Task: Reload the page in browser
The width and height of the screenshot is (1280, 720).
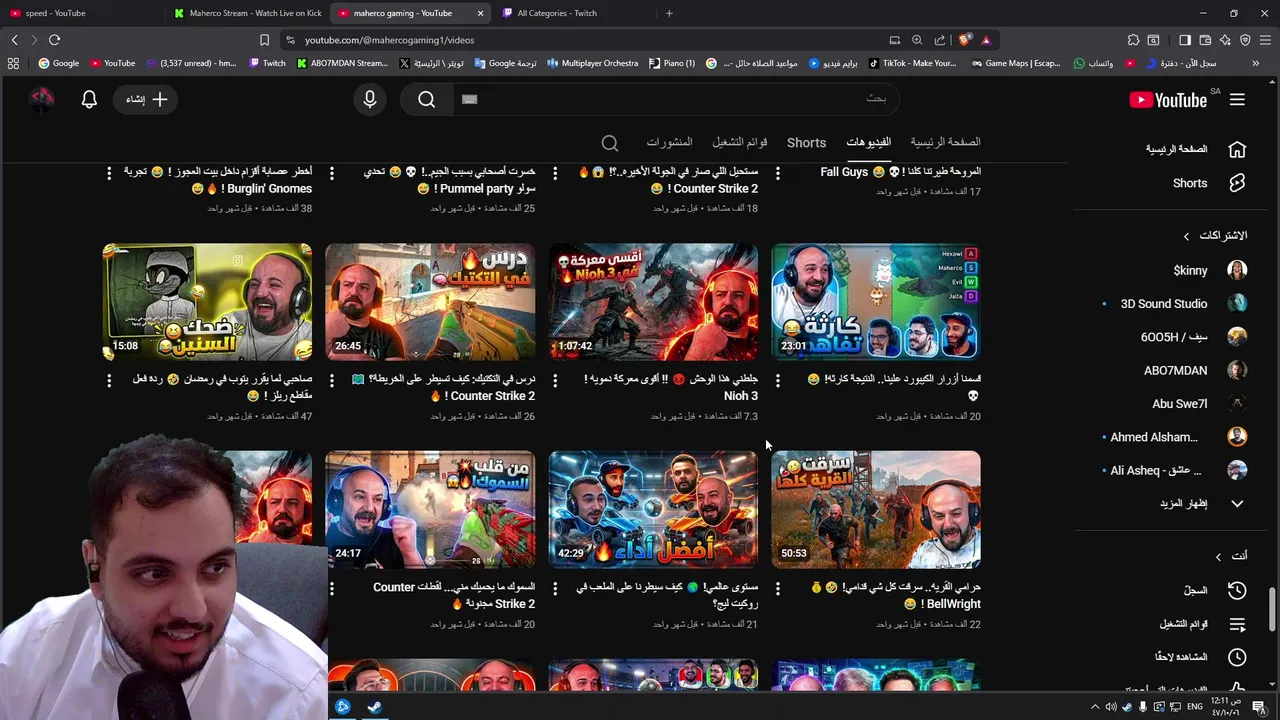Action: (54, 40)
